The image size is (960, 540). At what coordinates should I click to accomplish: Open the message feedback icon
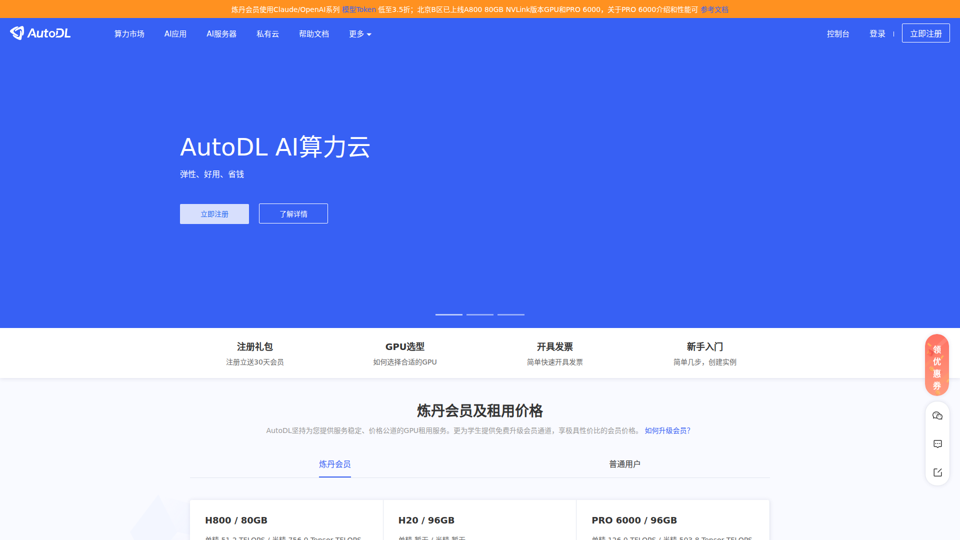click(x=937, y=444)
